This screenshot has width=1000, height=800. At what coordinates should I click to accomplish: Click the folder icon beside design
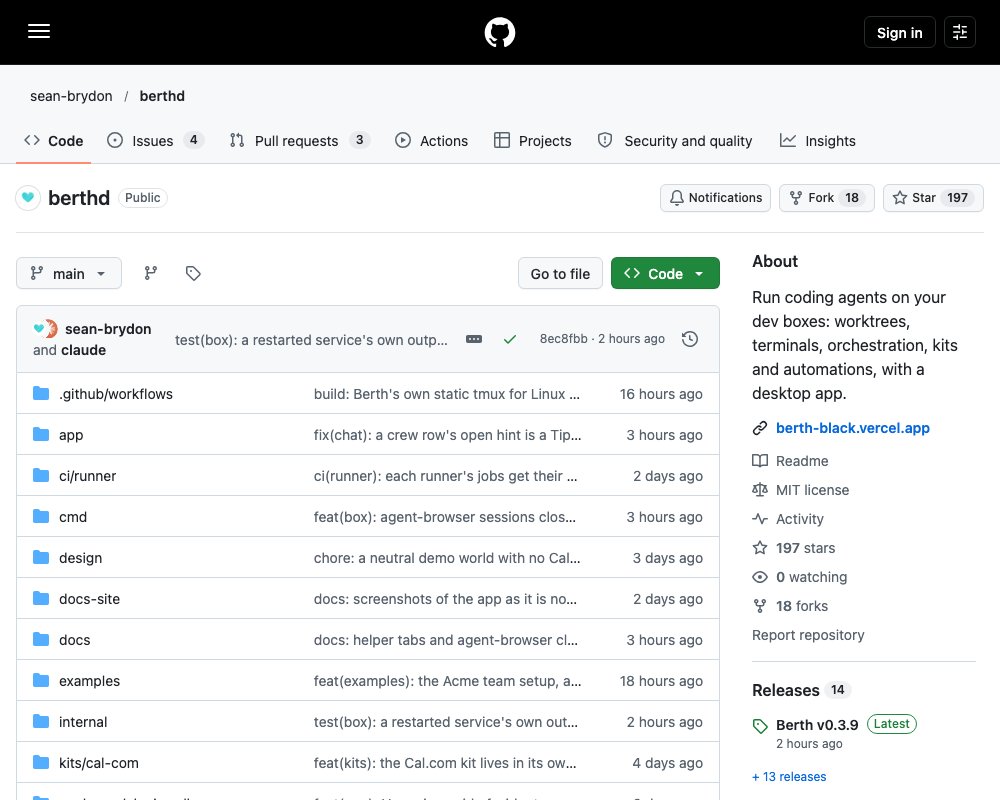pos(41,557)
